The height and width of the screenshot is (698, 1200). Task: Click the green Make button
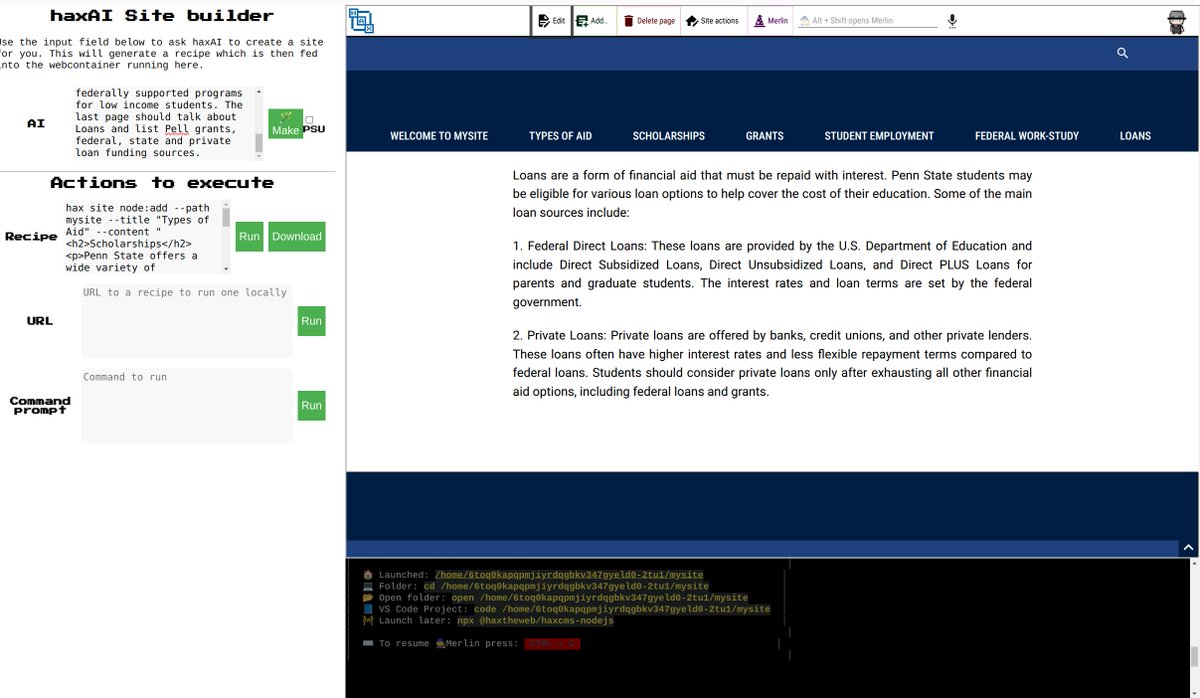(285, 124)
